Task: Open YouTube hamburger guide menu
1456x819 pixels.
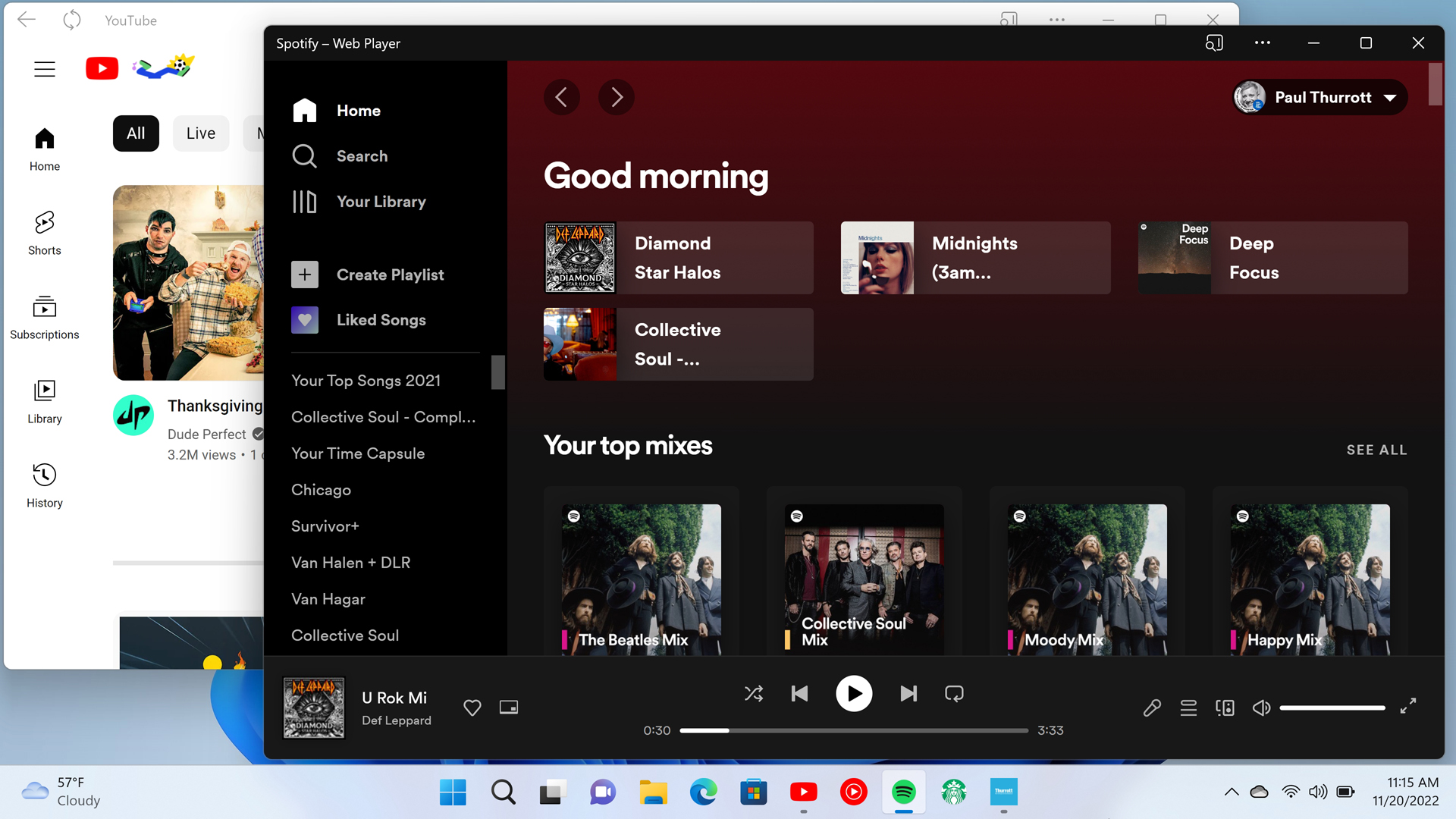Action: click(x=45, y=69)
